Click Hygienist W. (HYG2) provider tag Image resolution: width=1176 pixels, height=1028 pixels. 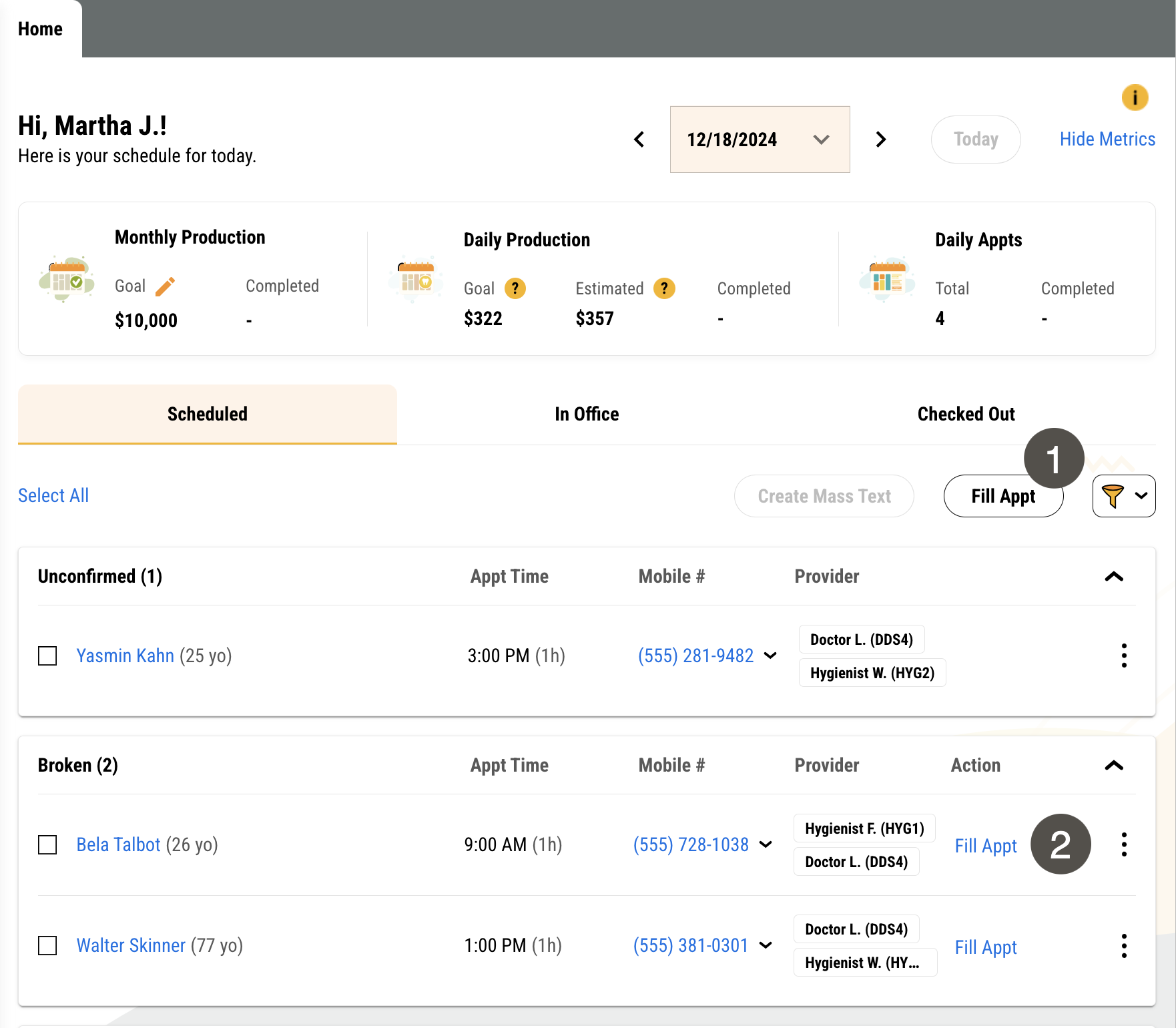(x=872, y=673)
